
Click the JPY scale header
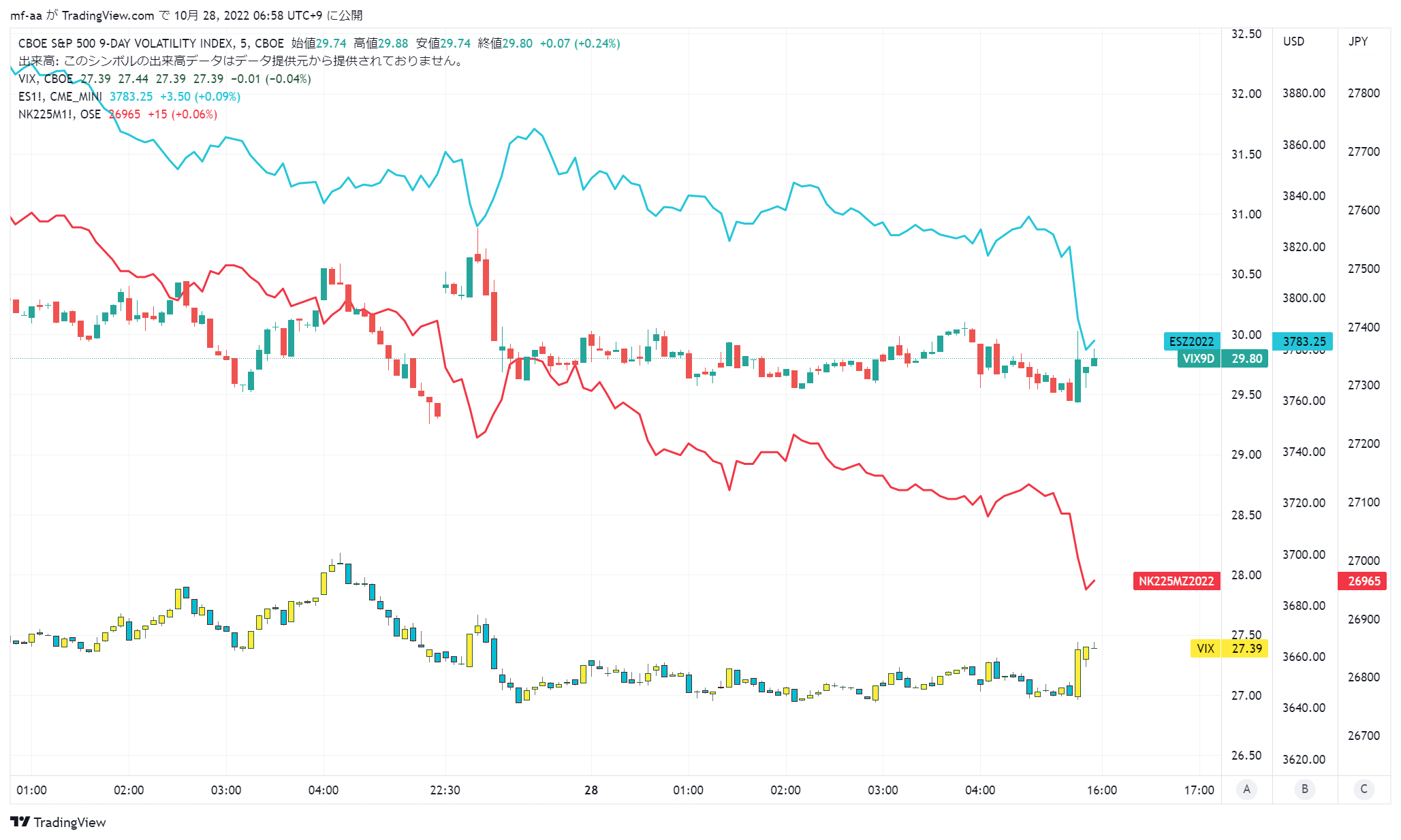point(1357,42)
